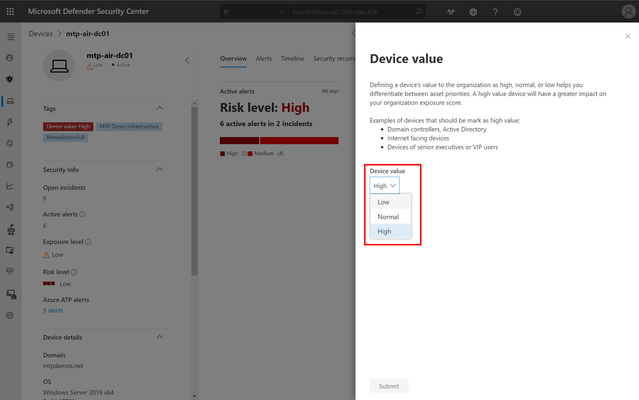The height and width of the screenshot is (400, 639).
Task: Open the Devices laptop icon in sidebar
Action: pyautogui.click(x=10, y=101)
